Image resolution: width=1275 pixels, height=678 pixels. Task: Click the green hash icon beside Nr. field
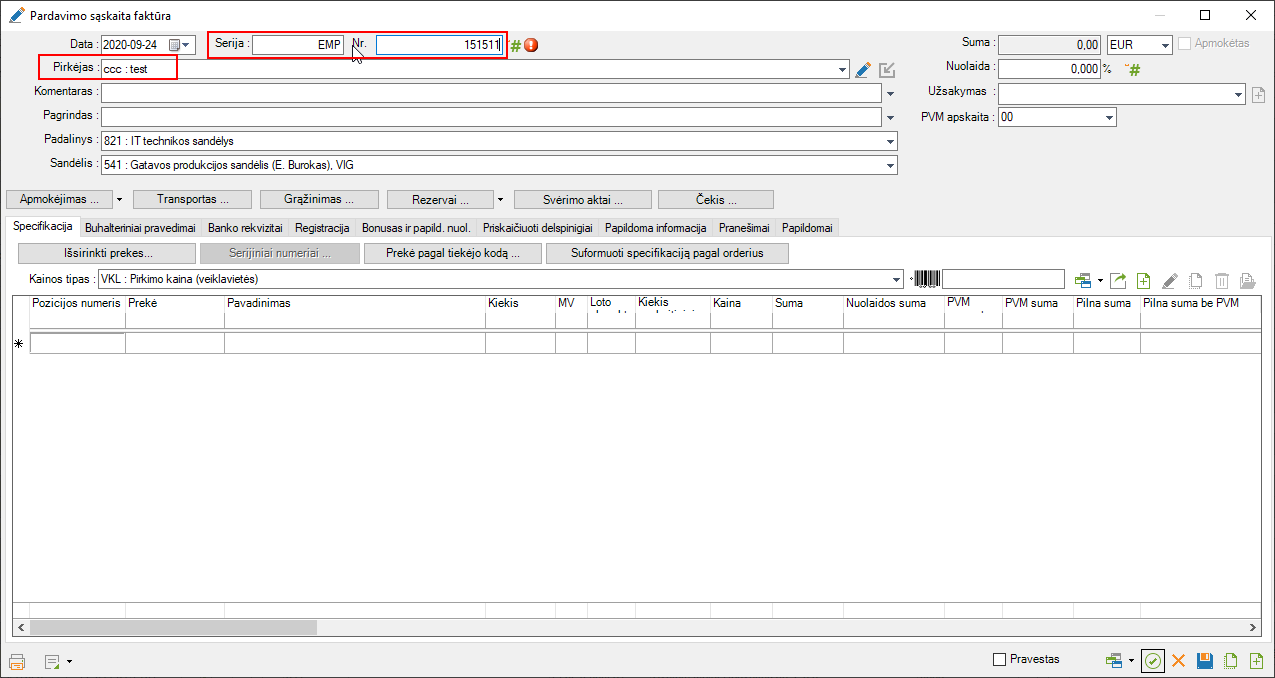coord(516,45)
